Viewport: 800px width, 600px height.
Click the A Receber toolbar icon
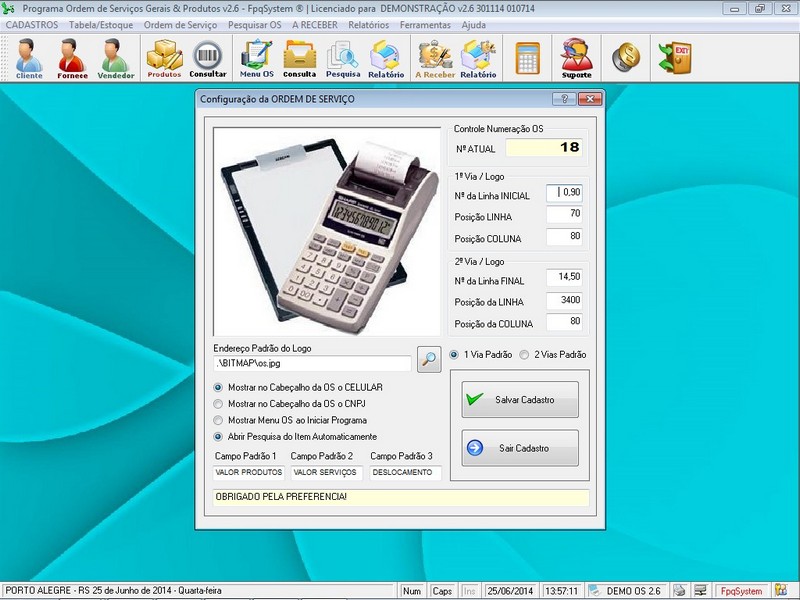pos(435,58)
